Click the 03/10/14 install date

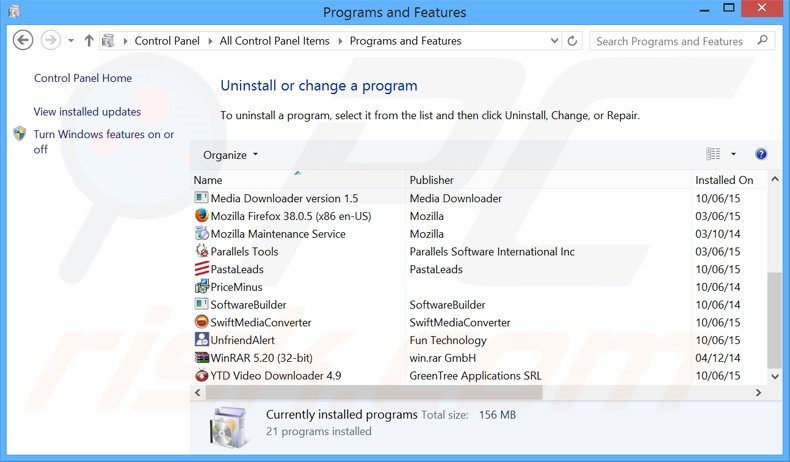[x=717, y=234]
